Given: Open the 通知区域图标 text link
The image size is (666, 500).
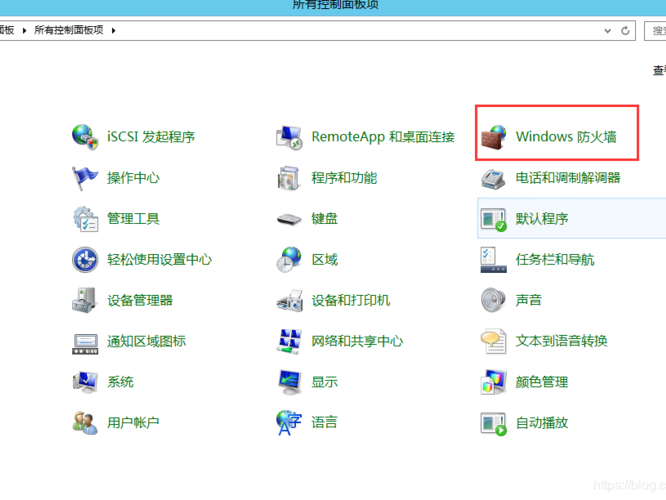Looking at the screenshot, I should point(147,341).
